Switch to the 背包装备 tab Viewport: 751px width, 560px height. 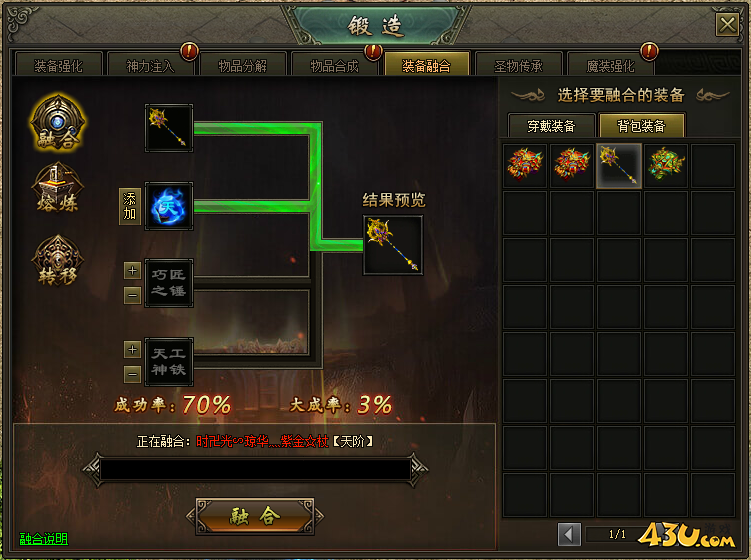[641, 126]
